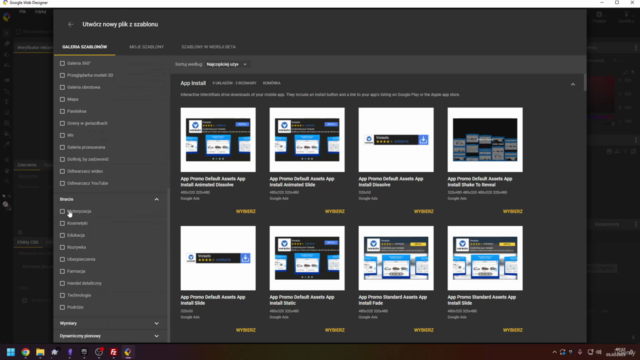Enable the Oceny w gwiazdkach filter

(62, 123)
